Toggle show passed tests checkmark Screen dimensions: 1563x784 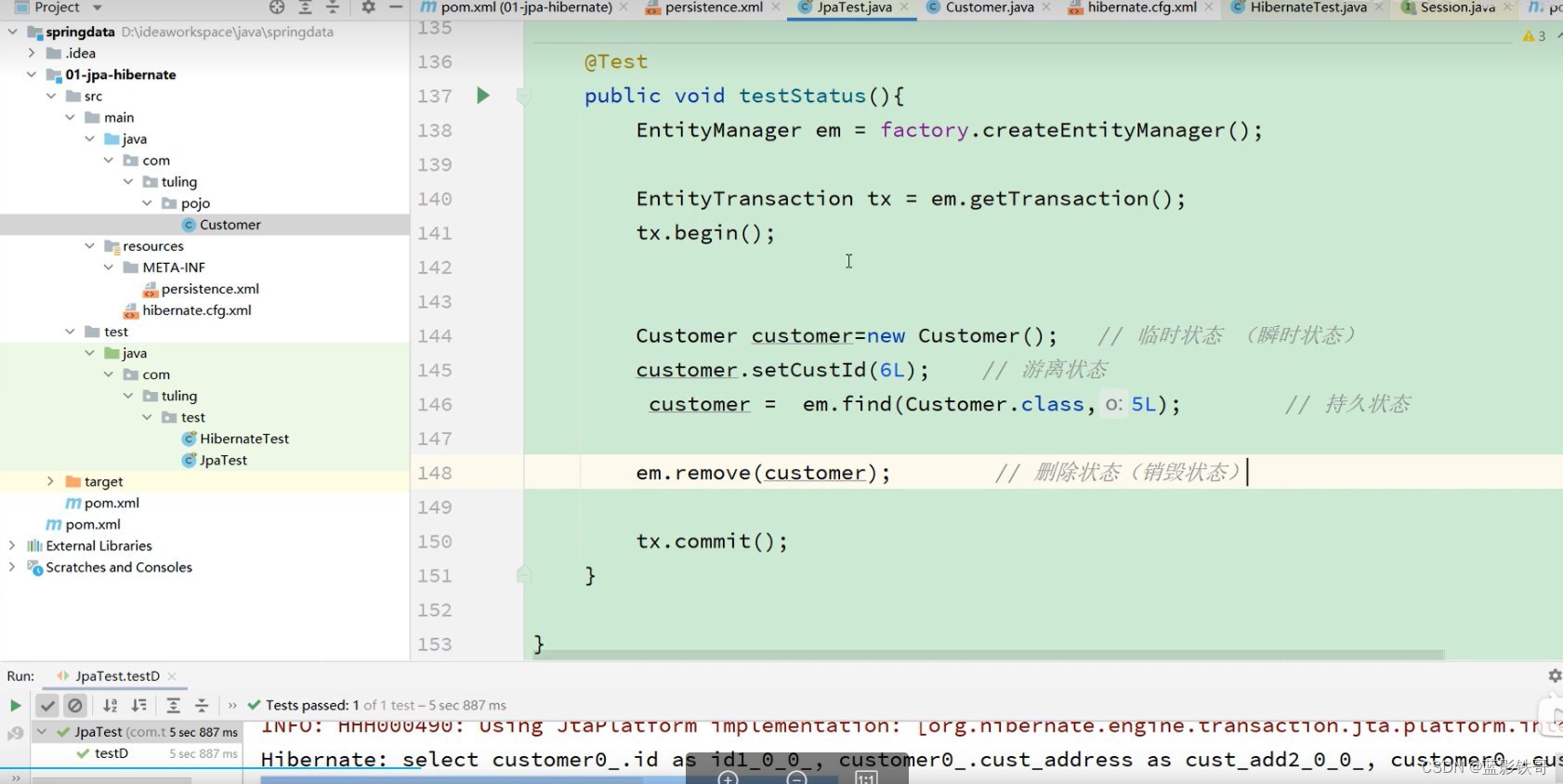(x=47, y=706)
